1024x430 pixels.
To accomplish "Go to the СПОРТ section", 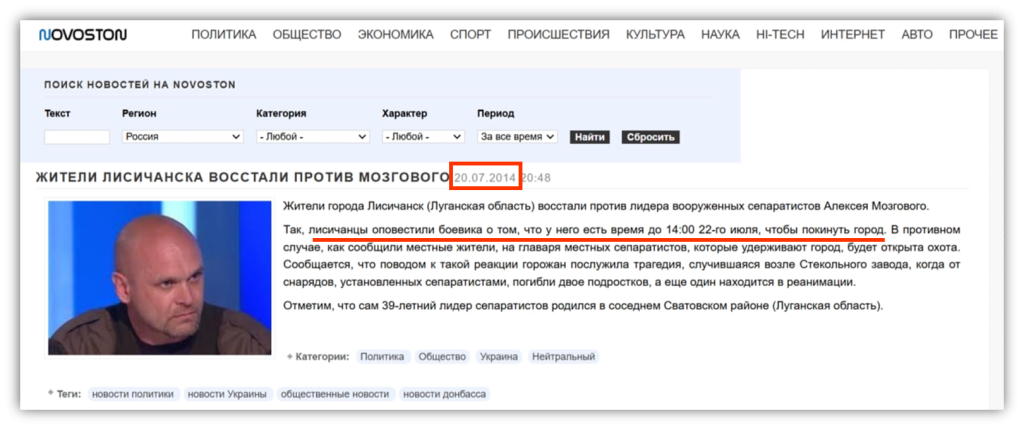I will click(x=470, y=35).
